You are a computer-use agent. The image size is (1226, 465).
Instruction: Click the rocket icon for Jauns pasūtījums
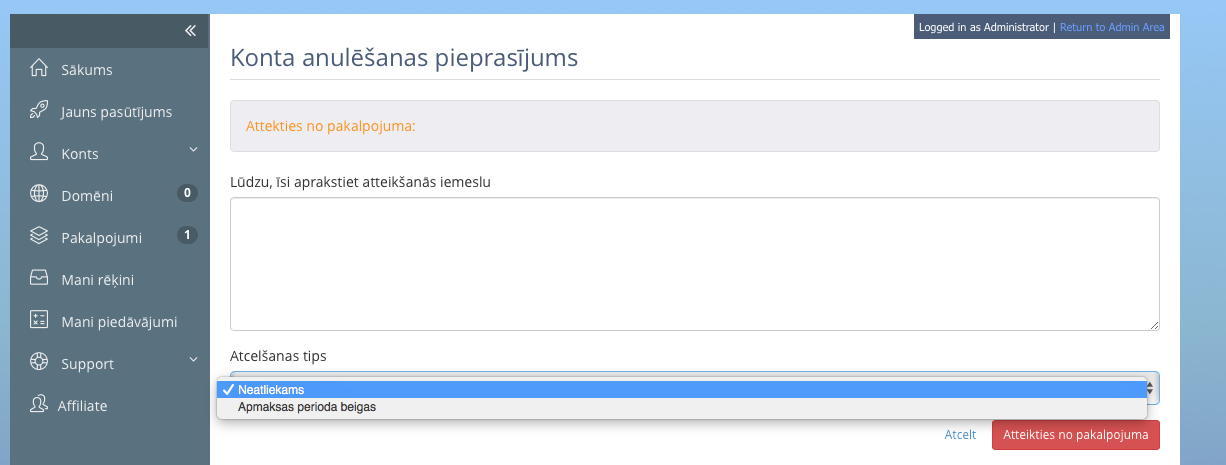coord(39,110)
